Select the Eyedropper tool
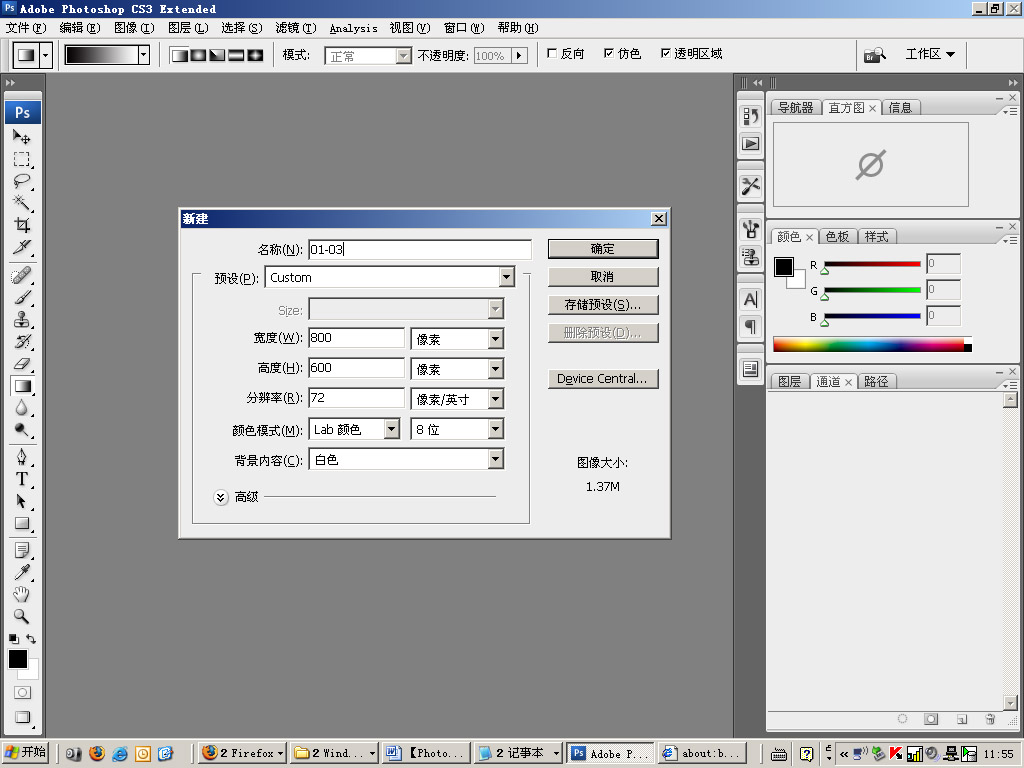This screenshot has height=768, width=1024. point(22,573)
